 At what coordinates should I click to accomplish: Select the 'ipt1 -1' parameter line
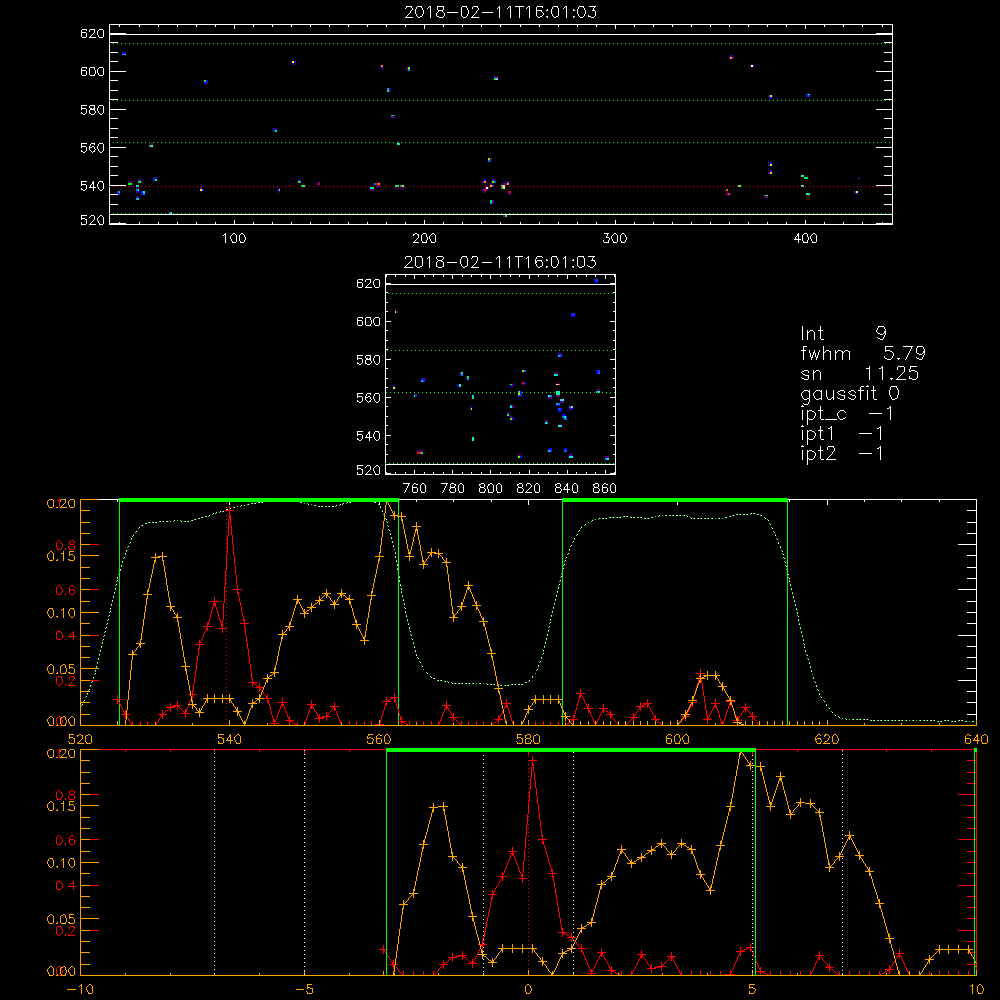tap(842, 434)
